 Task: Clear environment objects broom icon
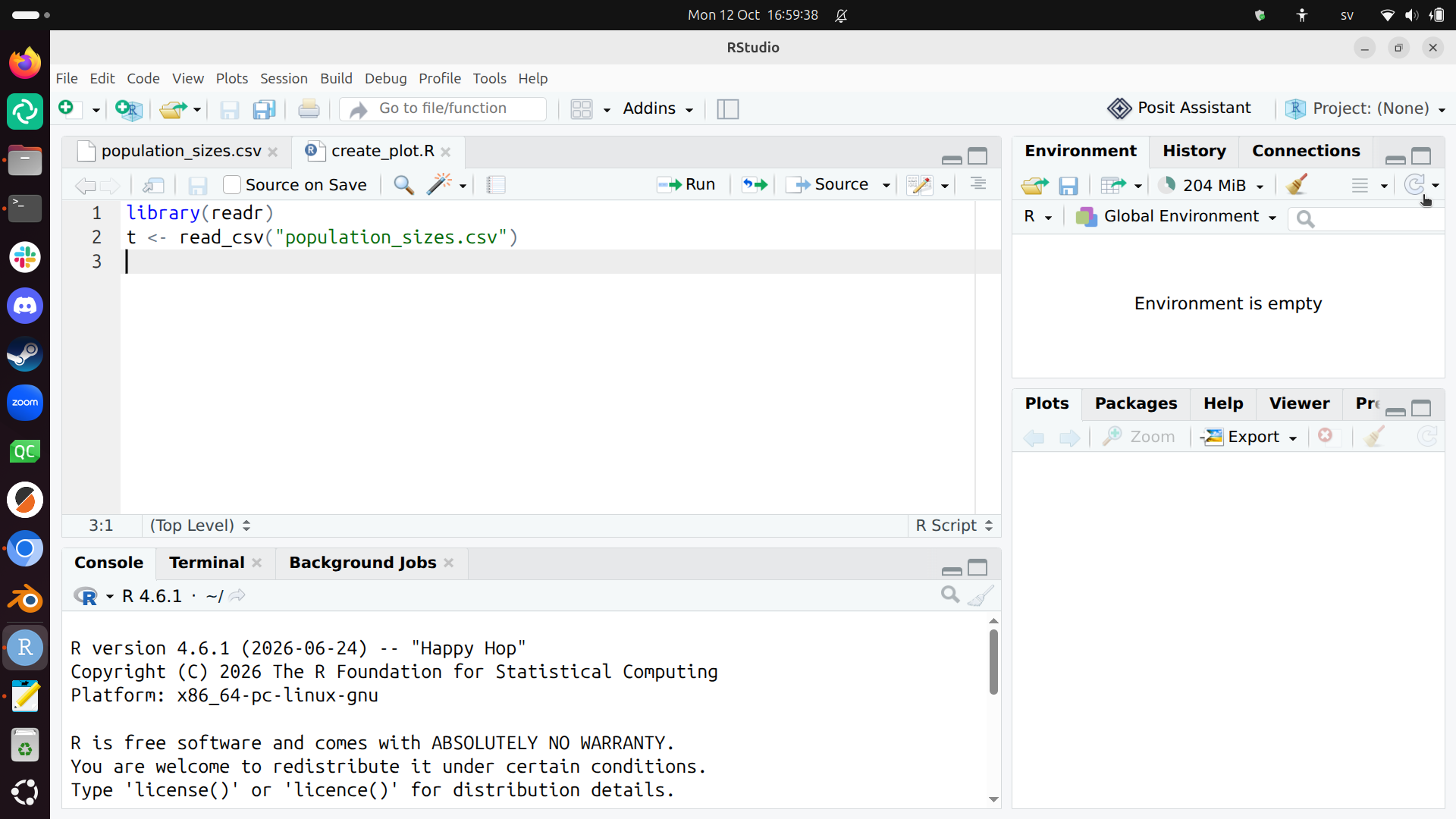pos(1297,184)
